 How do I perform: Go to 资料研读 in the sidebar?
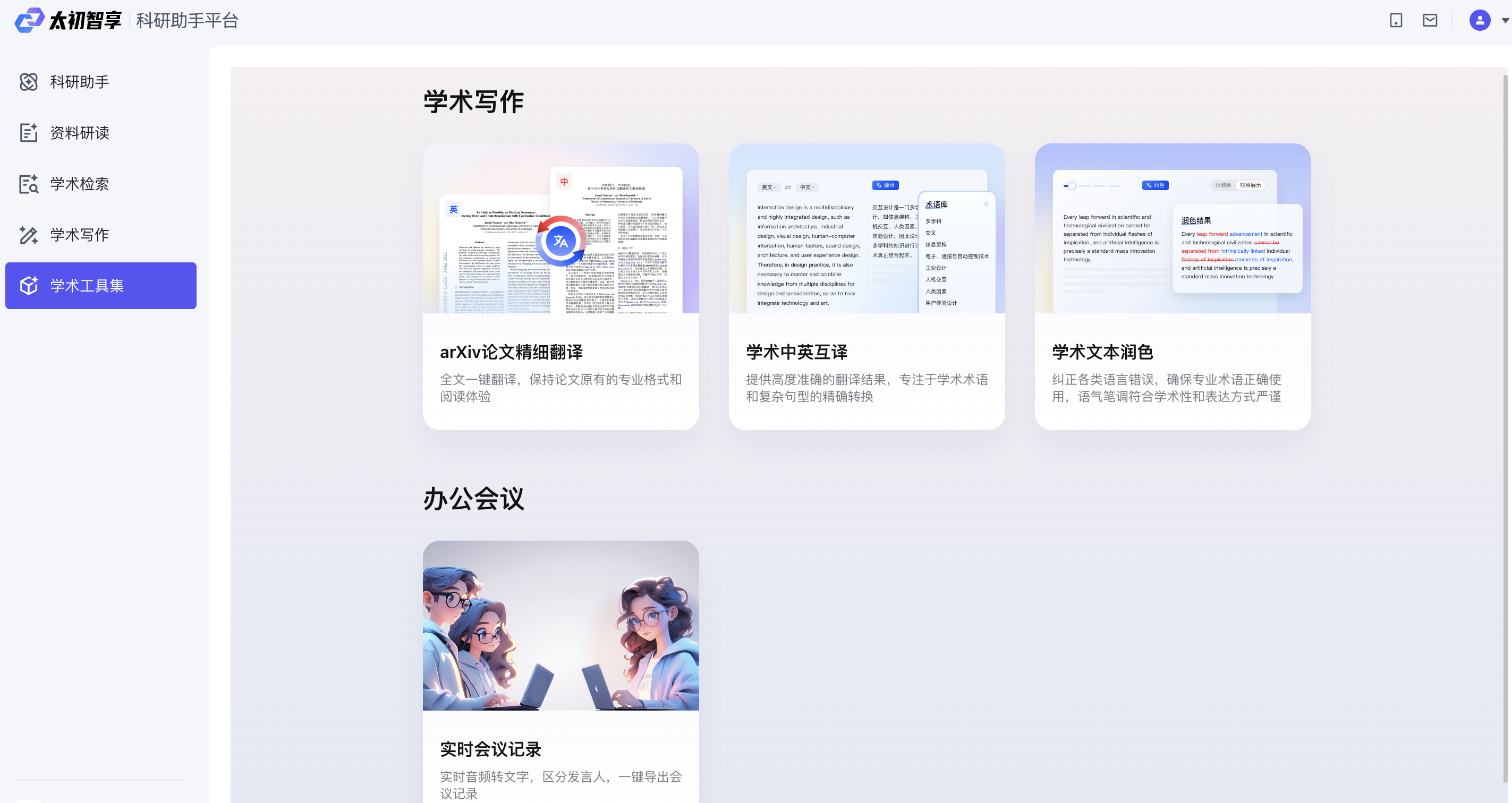[80, 133]
